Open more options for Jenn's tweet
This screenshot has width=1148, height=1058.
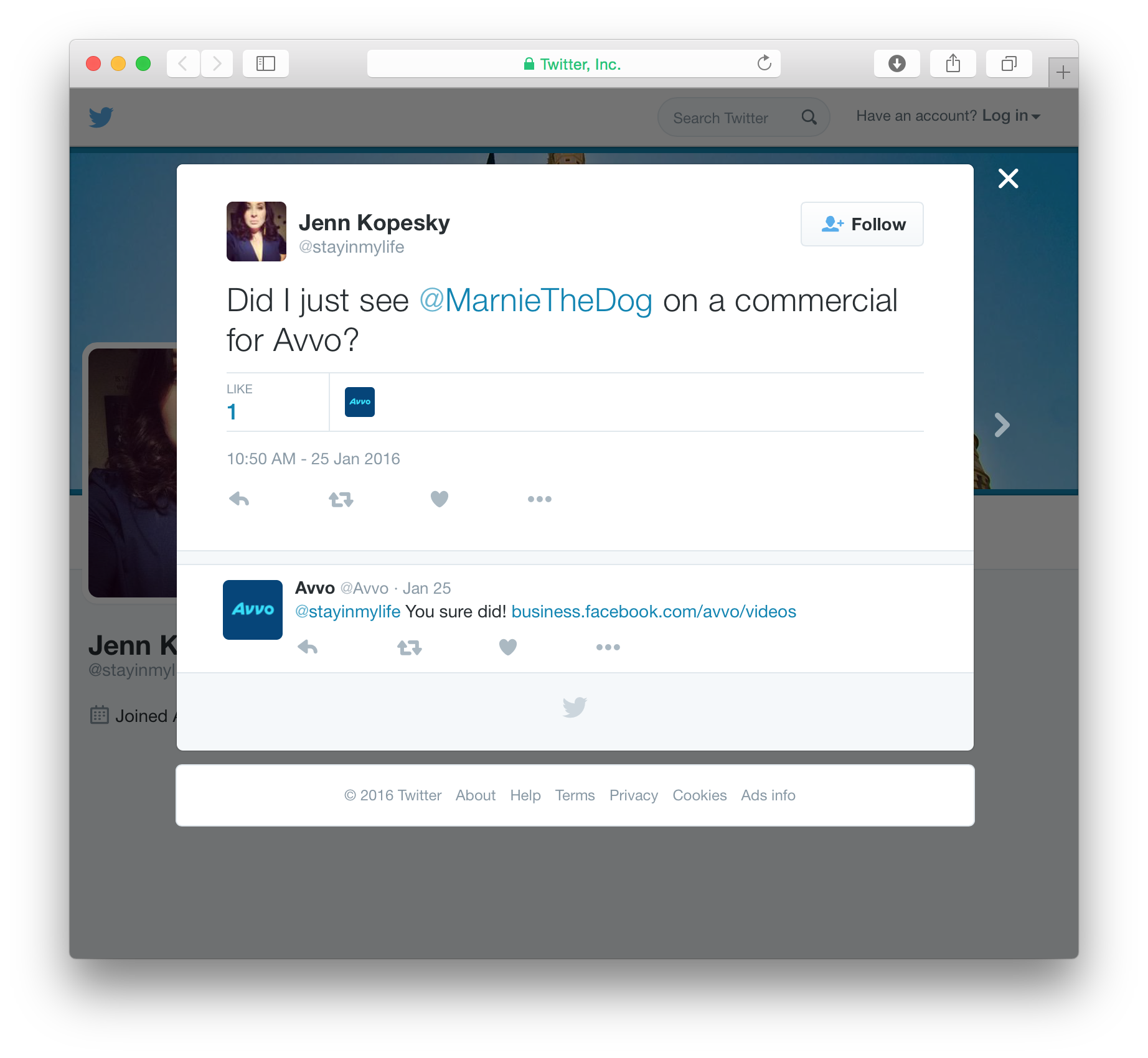pyautogui.click(x=539, y=499)
